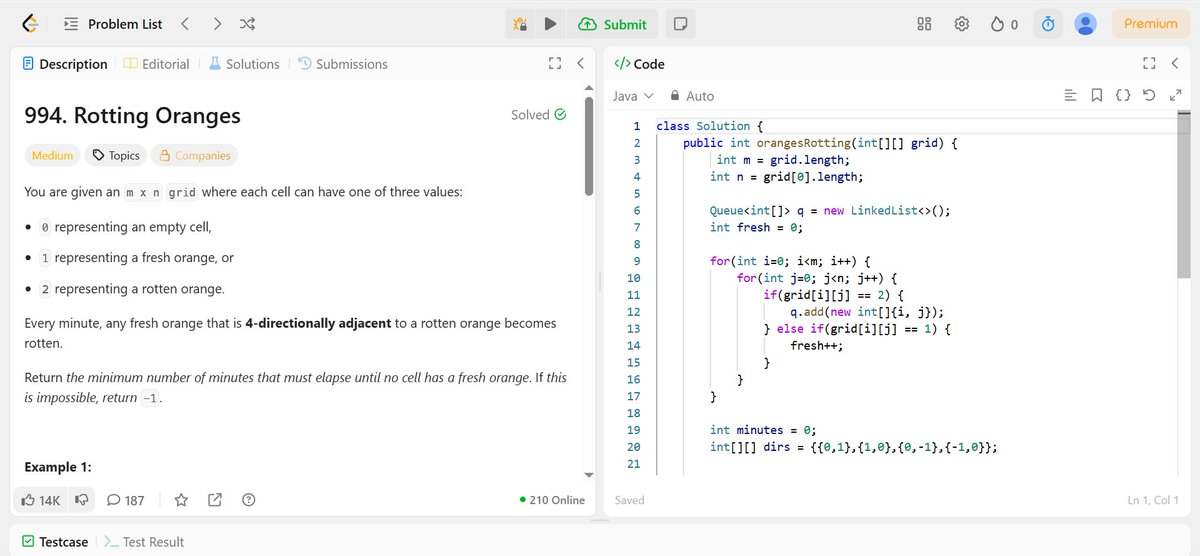This screenshot has height=556, width=1200.
Task: Click the Auto lock indicator
Action: click(692, 96)
